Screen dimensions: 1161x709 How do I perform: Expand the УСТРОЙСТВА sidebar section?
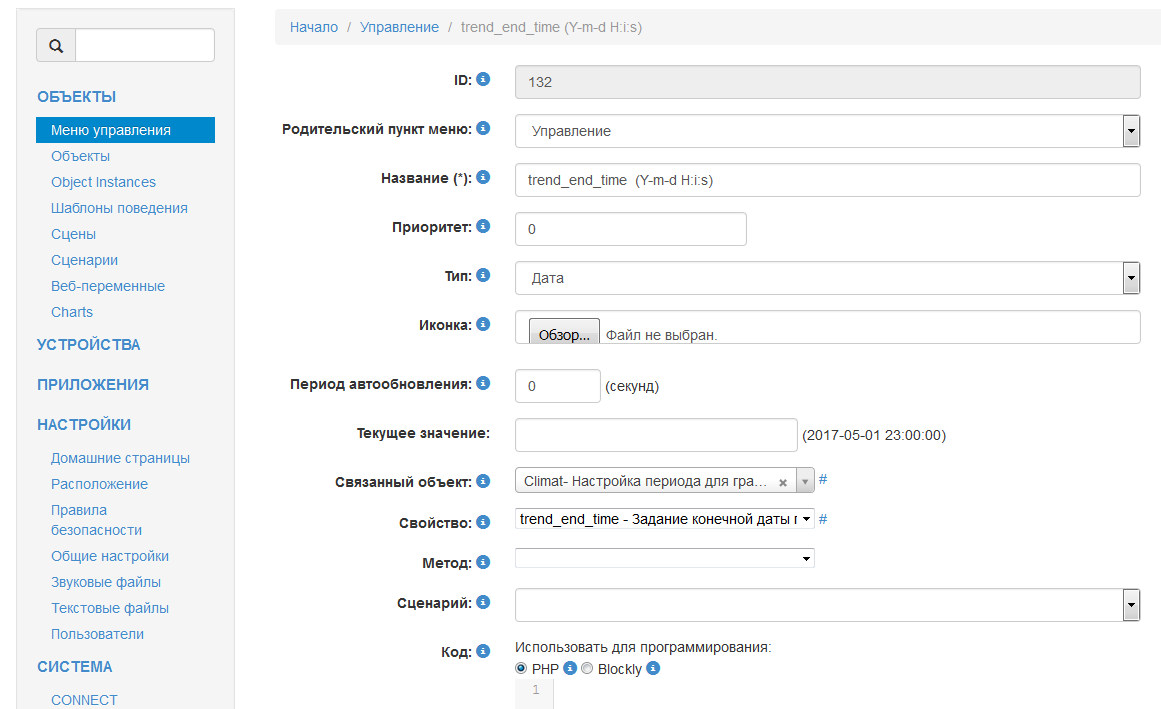pos(89,345)
